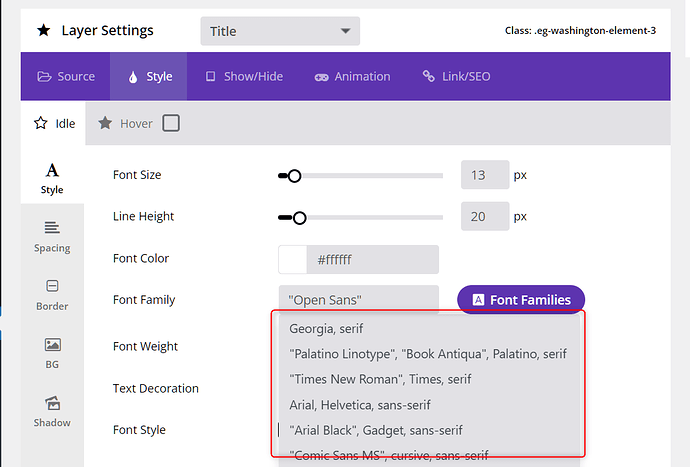Open the Spacing sidebar section
690x467 pixels.
[x=52, y=236]
